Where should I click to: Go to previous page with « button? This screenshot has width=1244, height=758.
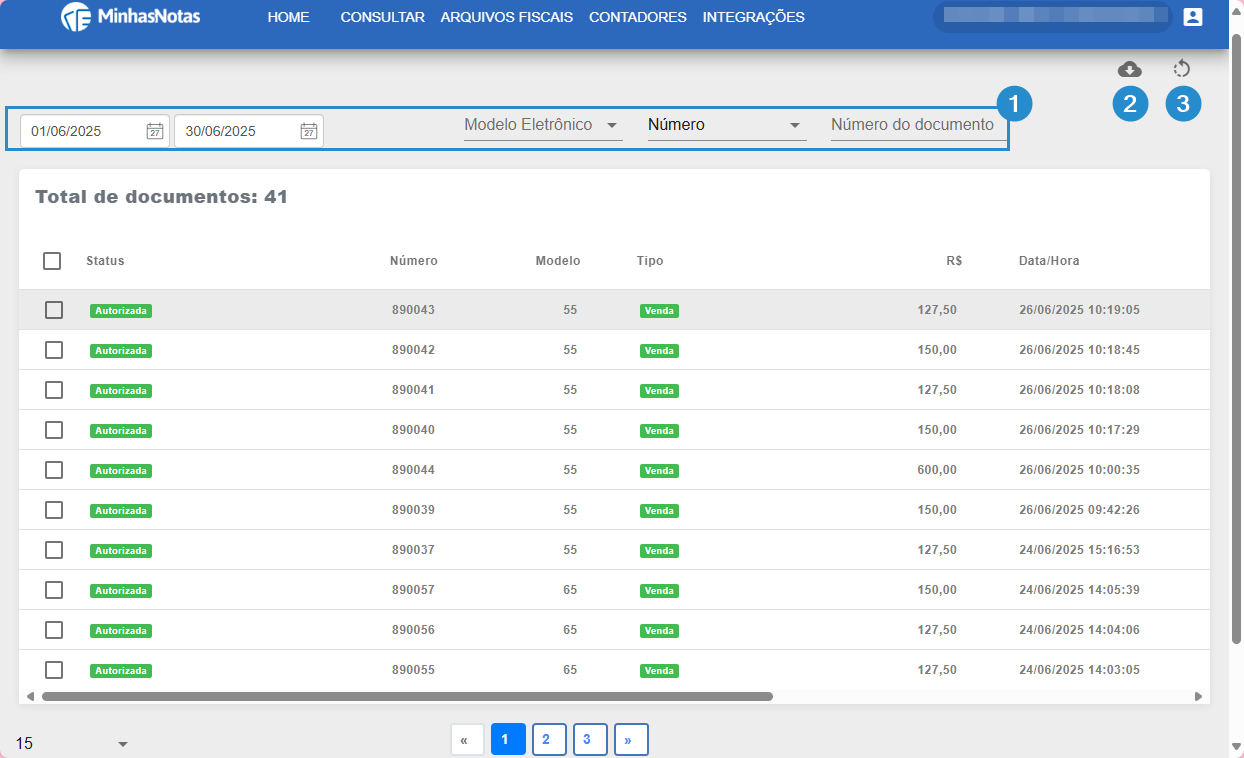465,740
